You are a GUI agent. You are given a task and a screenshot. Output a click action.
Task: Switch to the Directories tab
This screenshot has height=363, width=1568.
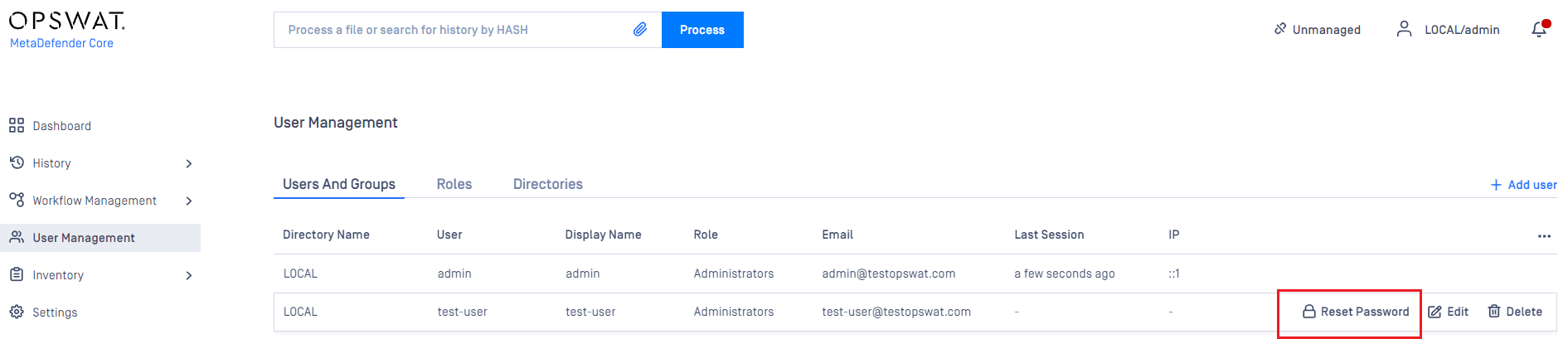pyautogui.click(x=548, y=184)
